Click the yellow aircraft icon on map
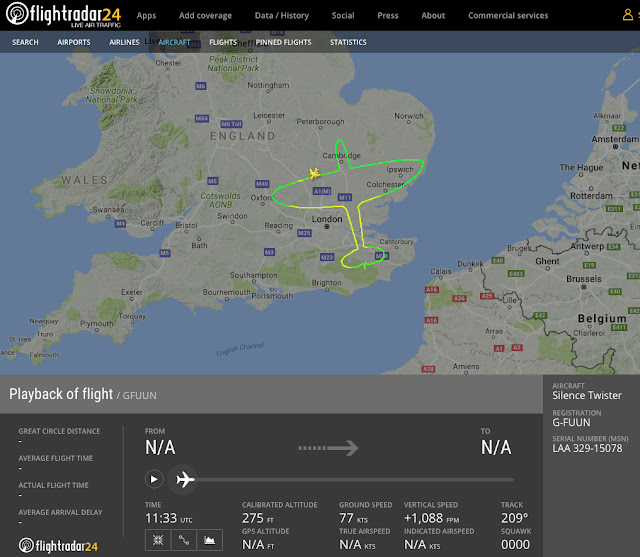Image resolution: width=640 pixels, height=557 pixels. 314,173
